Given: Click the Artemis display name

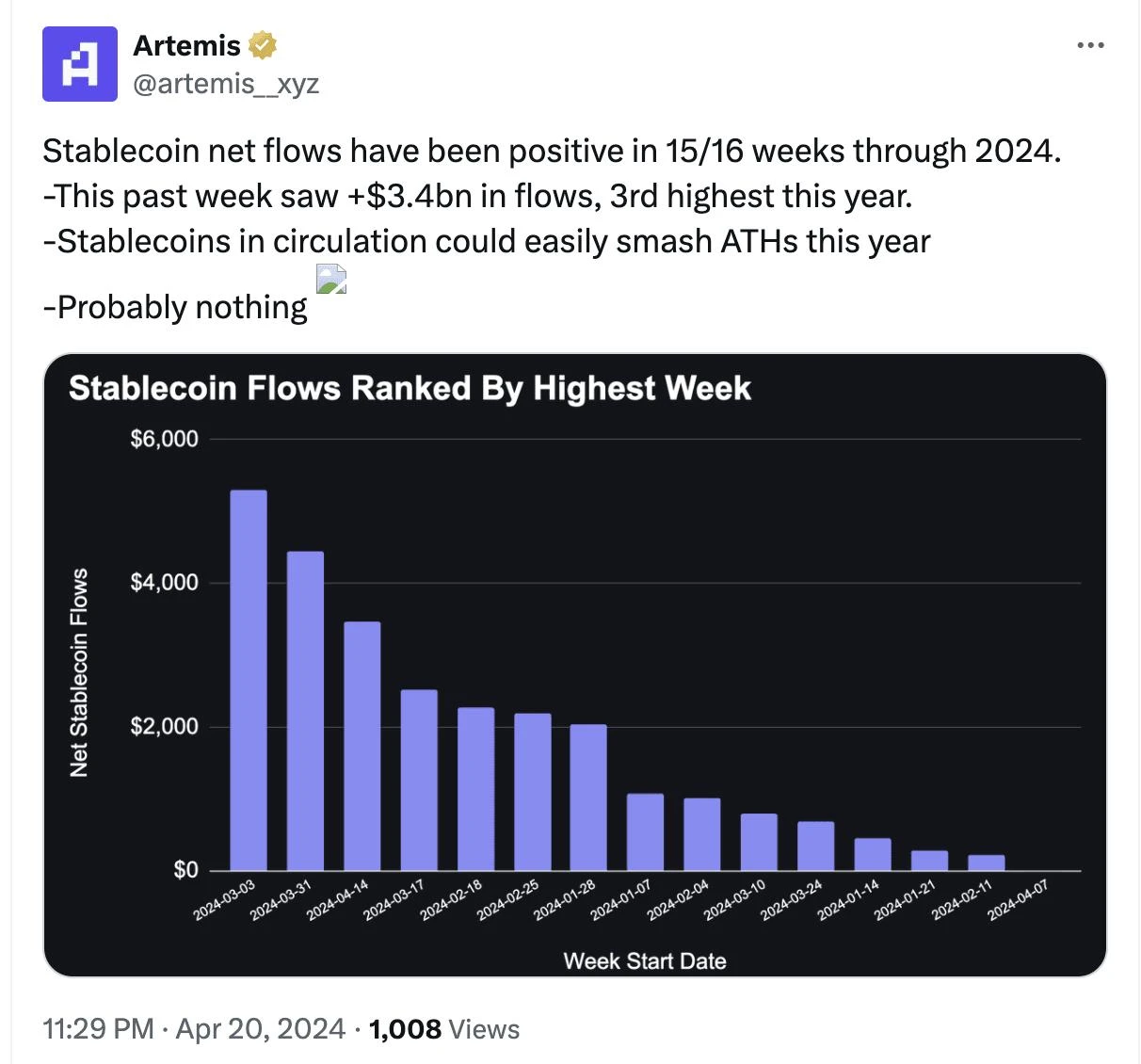Looking at the screenshot, I should (x=186, y=44).
